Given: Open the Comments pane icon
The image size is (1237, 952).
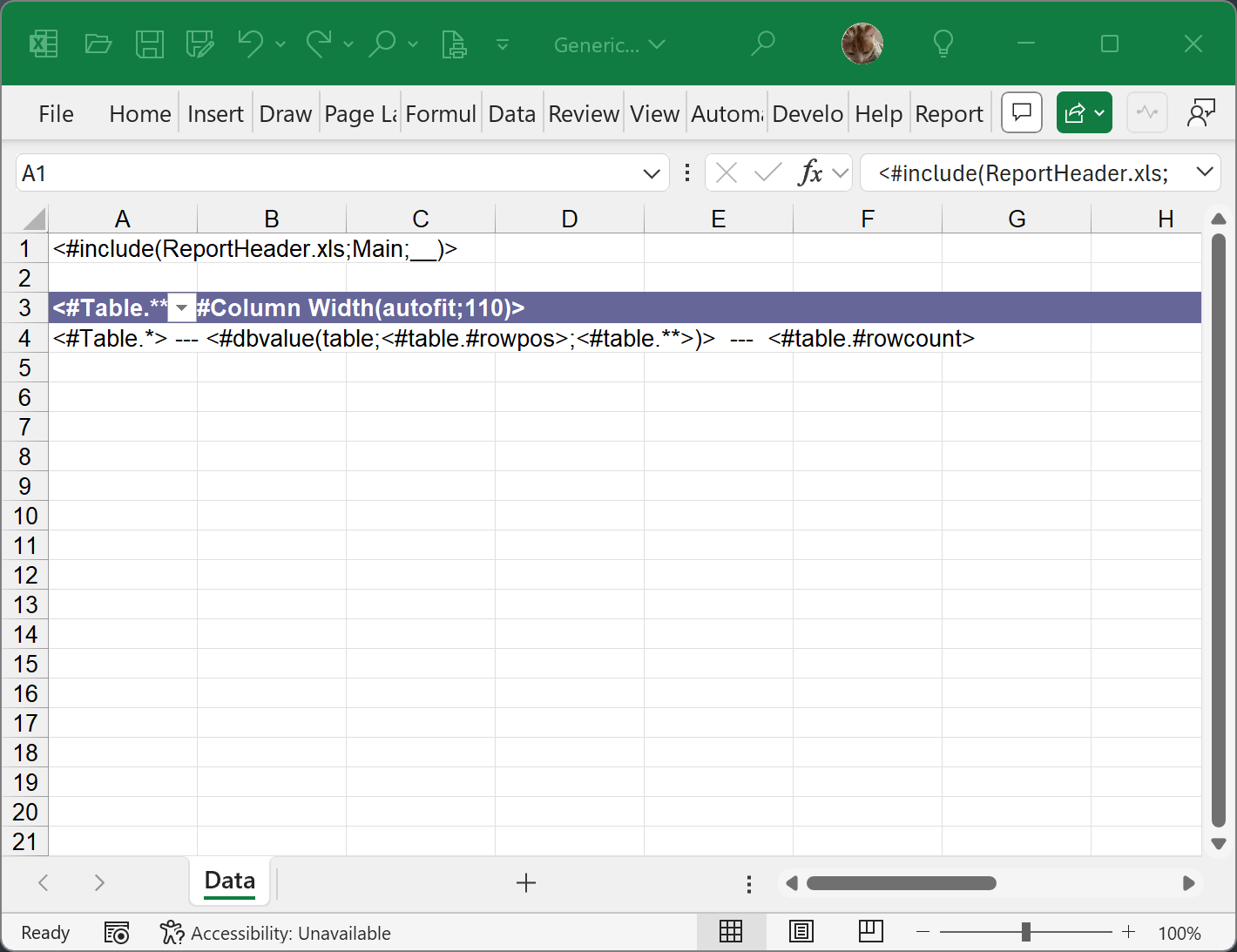Looking at the screenshot, I should pos(1022,112).
